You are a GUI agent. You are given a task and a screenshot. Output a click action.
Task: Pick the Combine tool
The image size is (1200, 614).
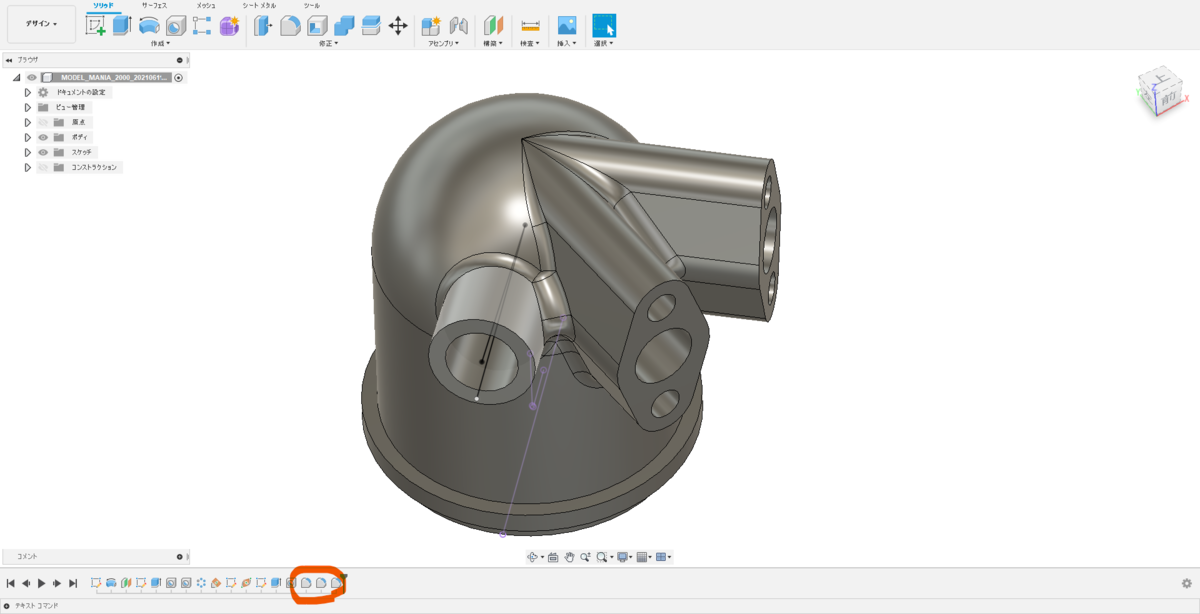tap(344, 26)
